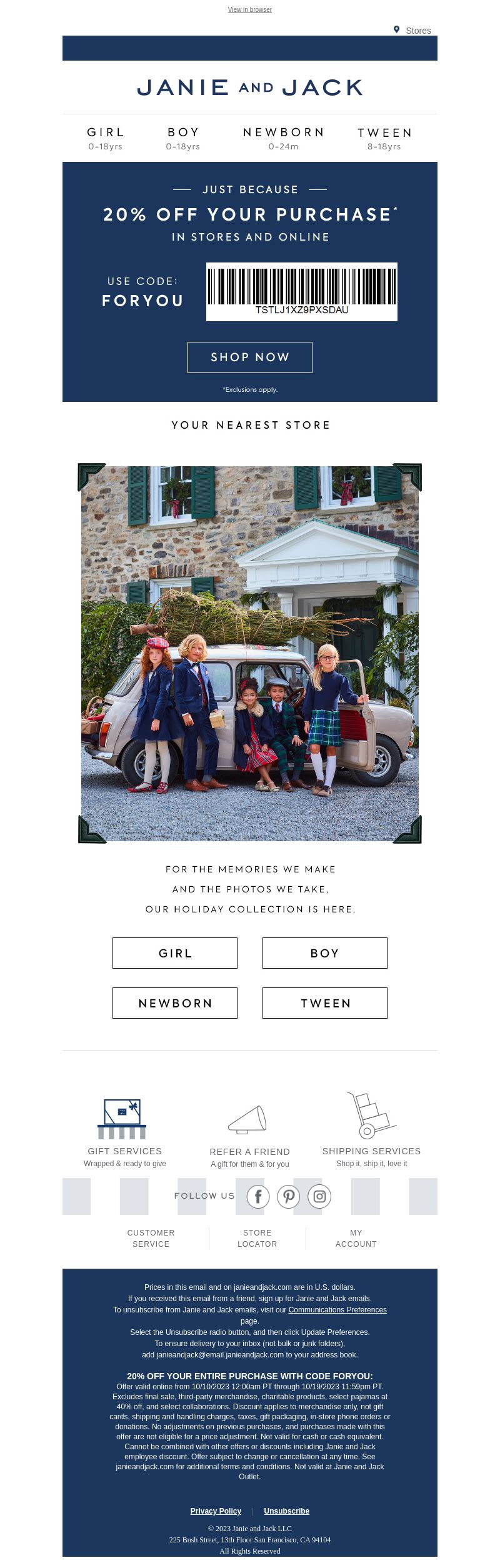Click the BOY holiday collection button
The width and height of the screenshot is (500, 1568).
[x=325, y=953]
